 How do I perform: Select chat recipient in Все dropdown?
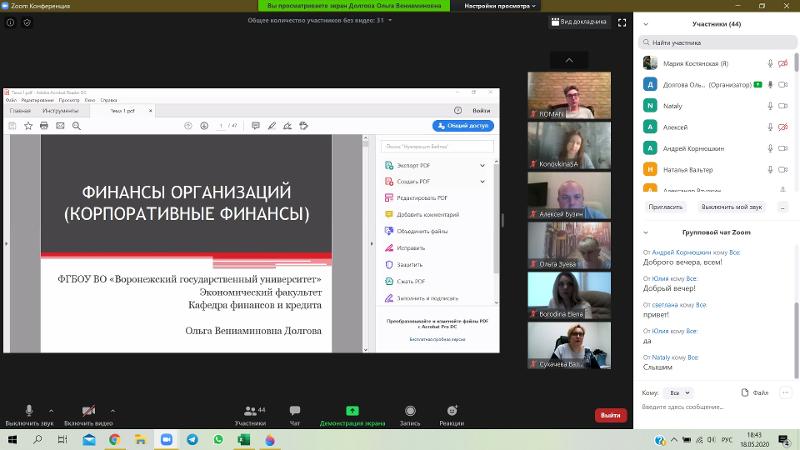coord(679,393)
